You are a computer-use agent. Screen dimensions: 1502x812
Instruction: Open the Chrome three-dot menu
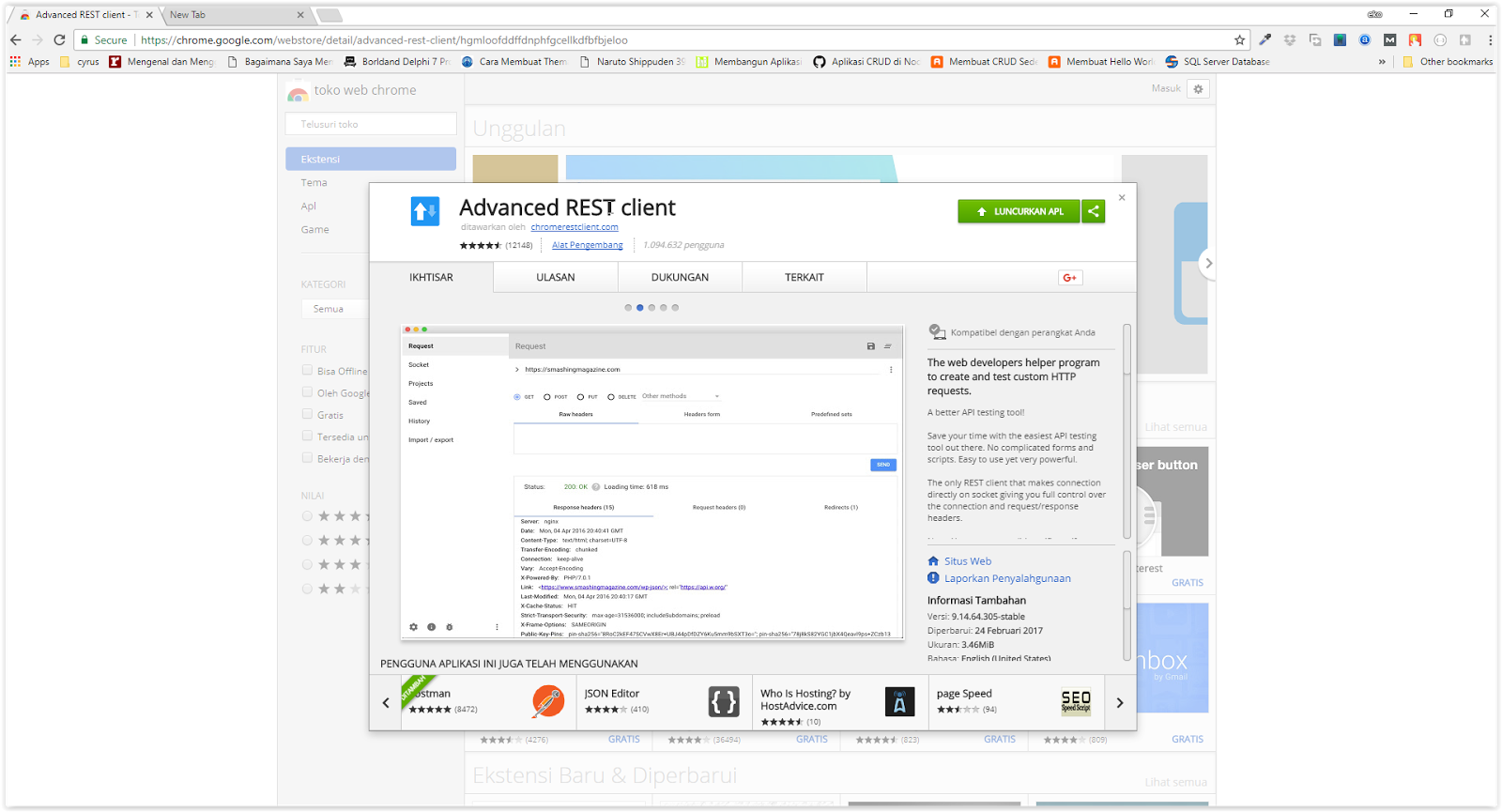1490,39
